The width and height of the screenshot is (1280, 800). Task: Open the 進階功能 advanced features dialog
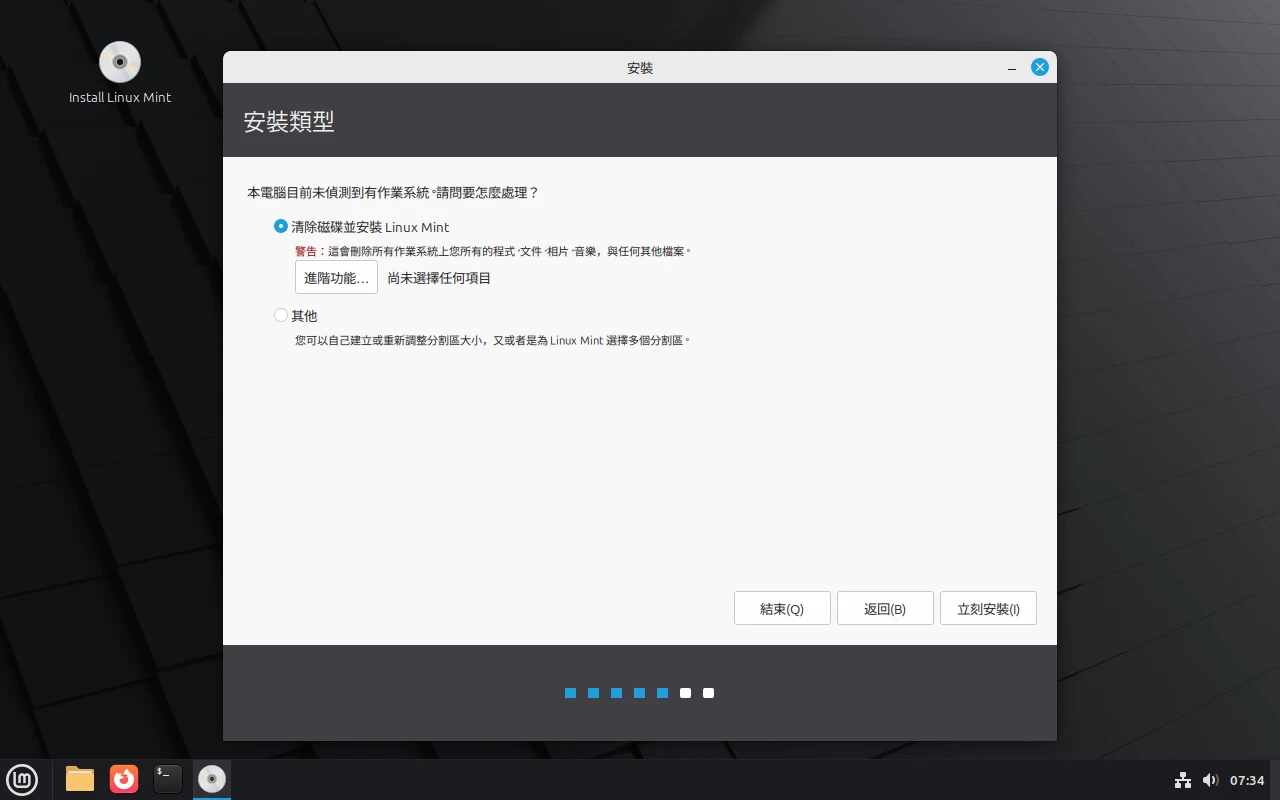click(336, 277)
